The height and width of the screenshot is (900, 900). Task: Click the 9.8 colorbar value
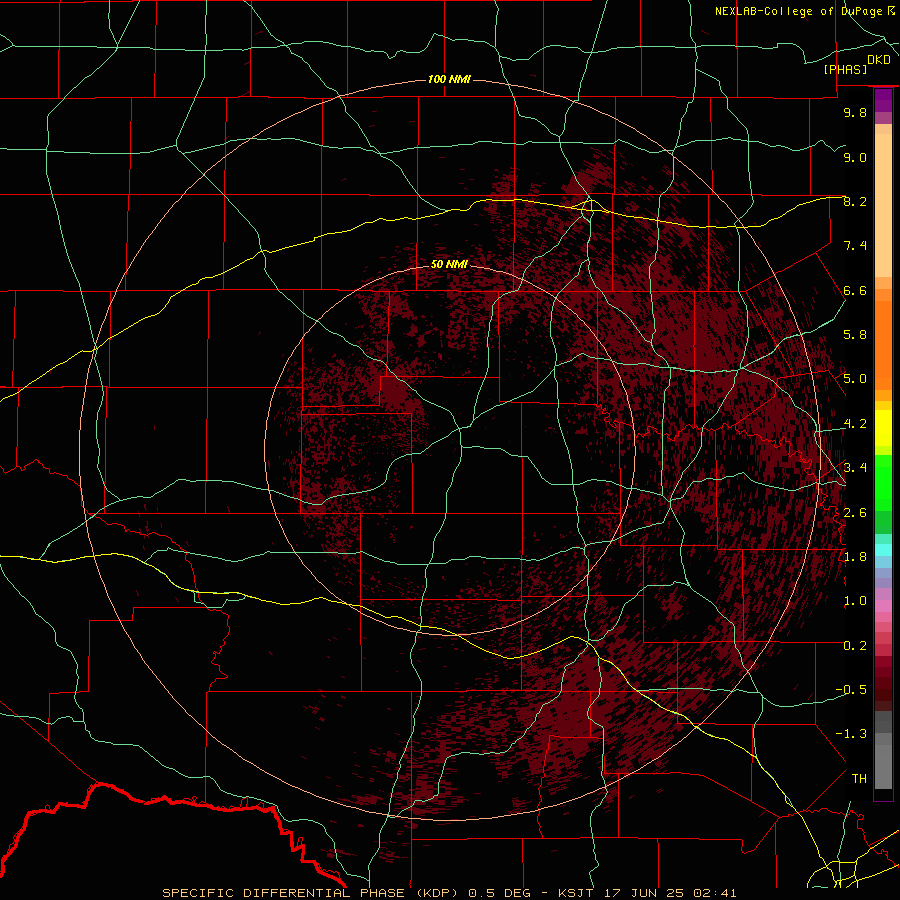coord(855,112)
